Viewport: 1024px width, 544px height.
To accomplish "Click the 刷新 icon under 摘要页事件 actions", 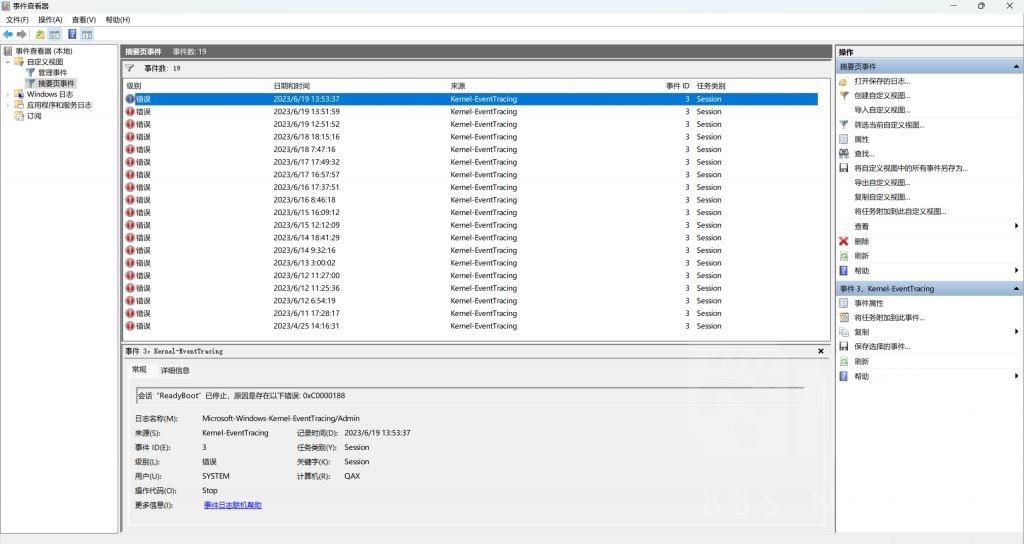I will pyautogui.click(x=843, y=256).
